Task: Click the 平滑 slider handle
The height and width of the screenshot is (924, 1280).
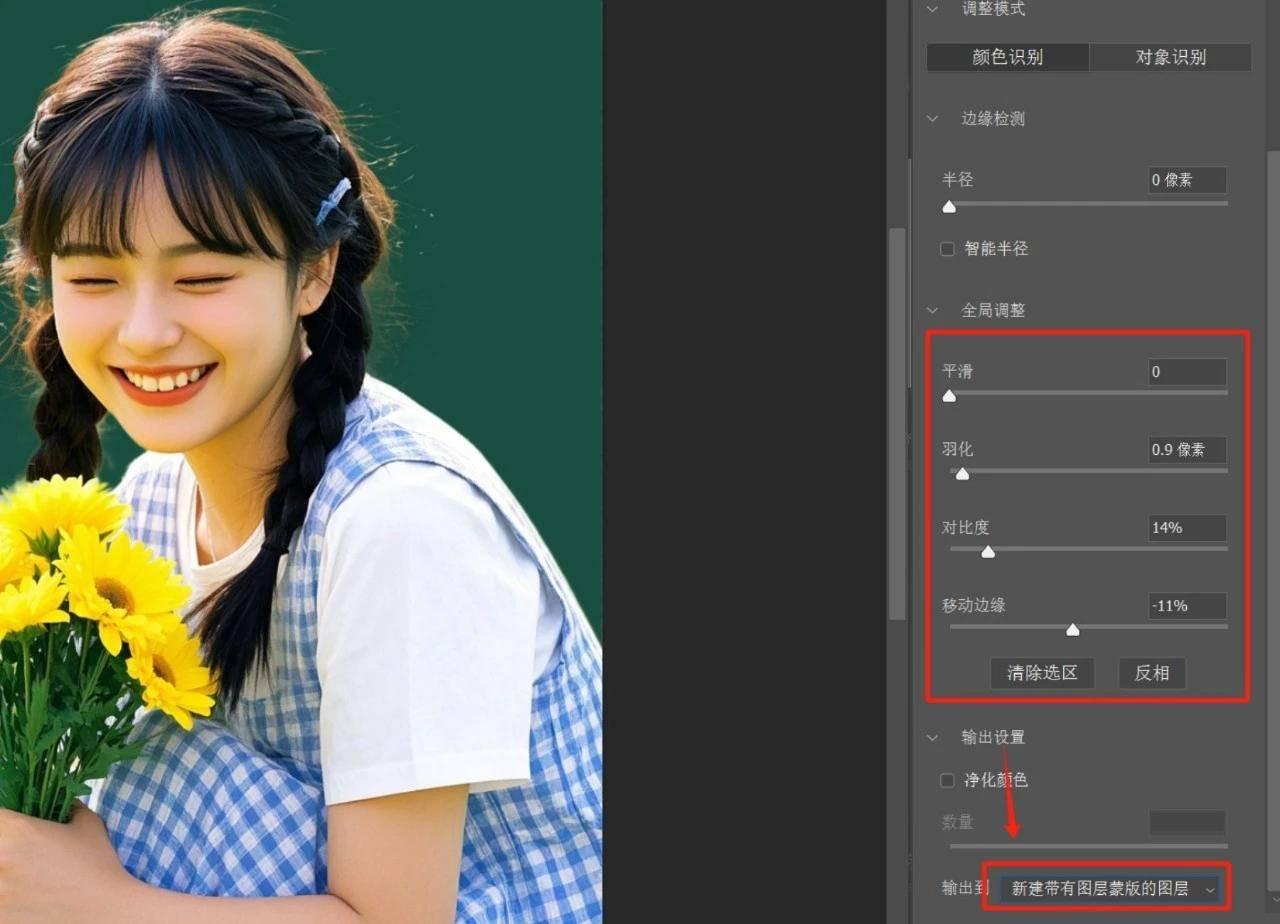Action: [x=949, y=396]
